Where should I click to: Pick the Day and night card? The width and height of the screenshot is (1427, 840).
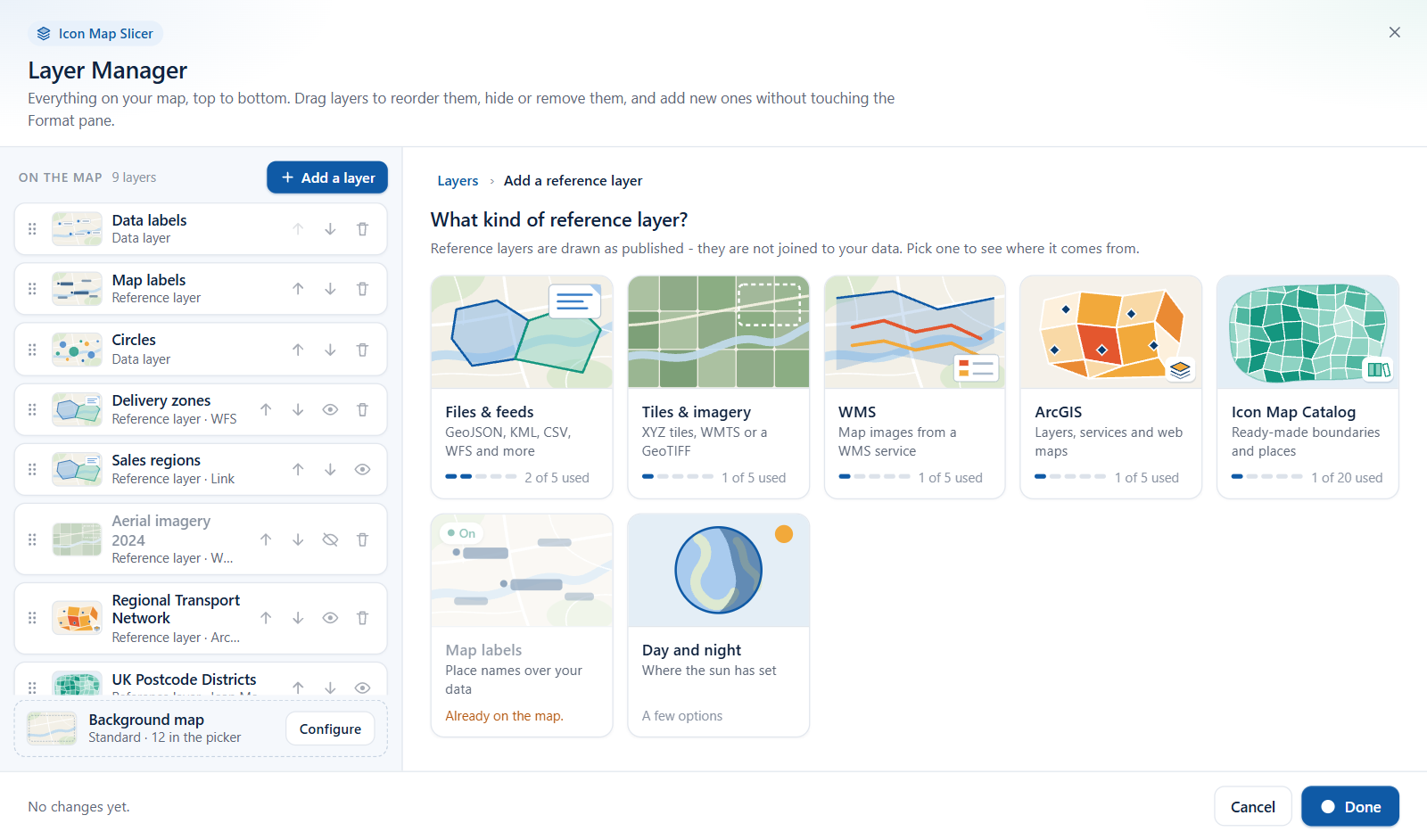point(718,625)
